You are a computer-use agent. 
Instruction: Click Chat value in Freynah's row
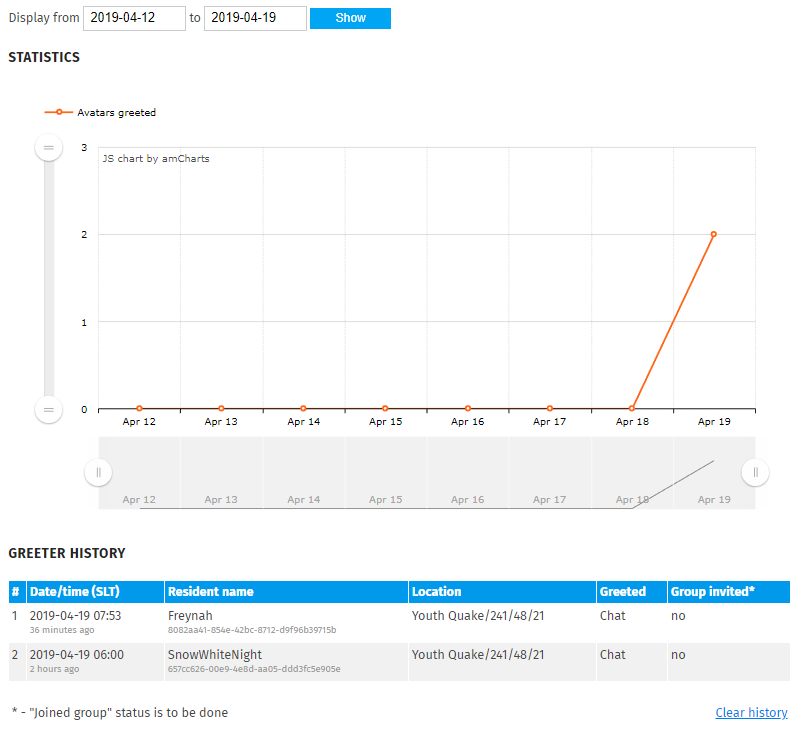pyautogui.click(x=612, y=616)
